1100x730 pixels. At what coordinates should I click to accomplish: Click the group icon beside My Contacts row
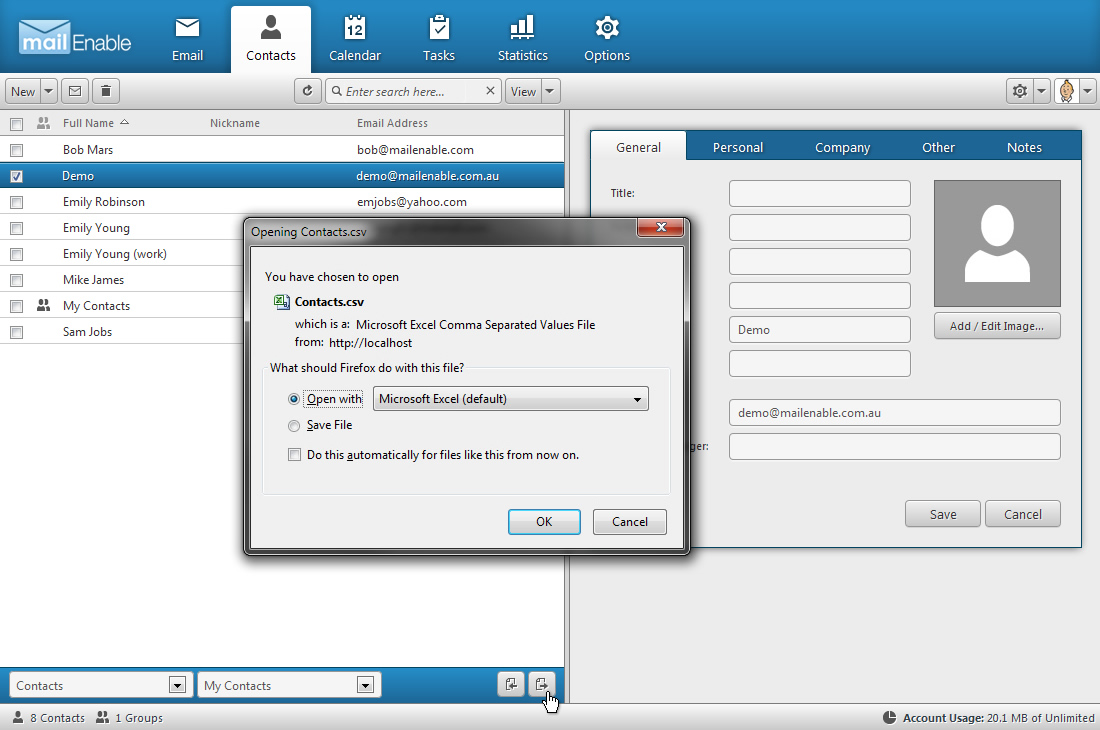tap(43, 306)
